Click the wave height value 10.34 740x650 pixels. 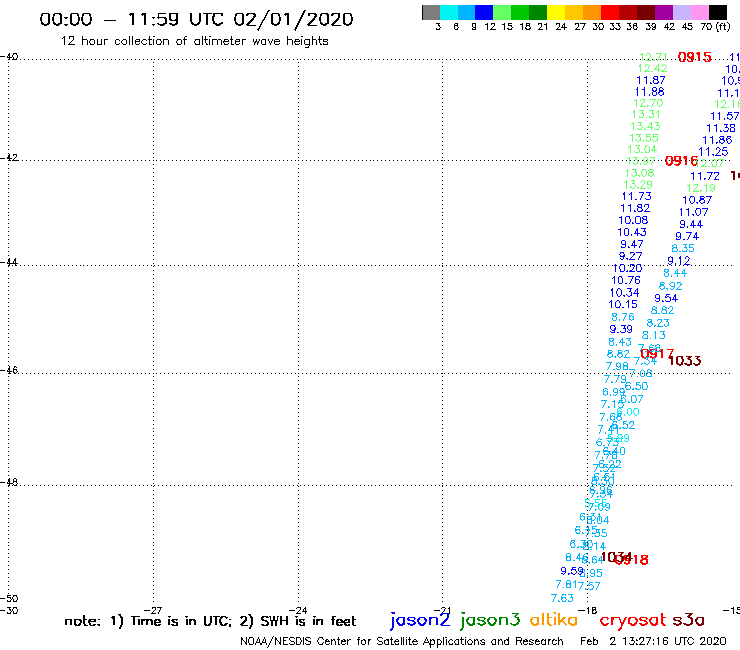pos(624,293)
